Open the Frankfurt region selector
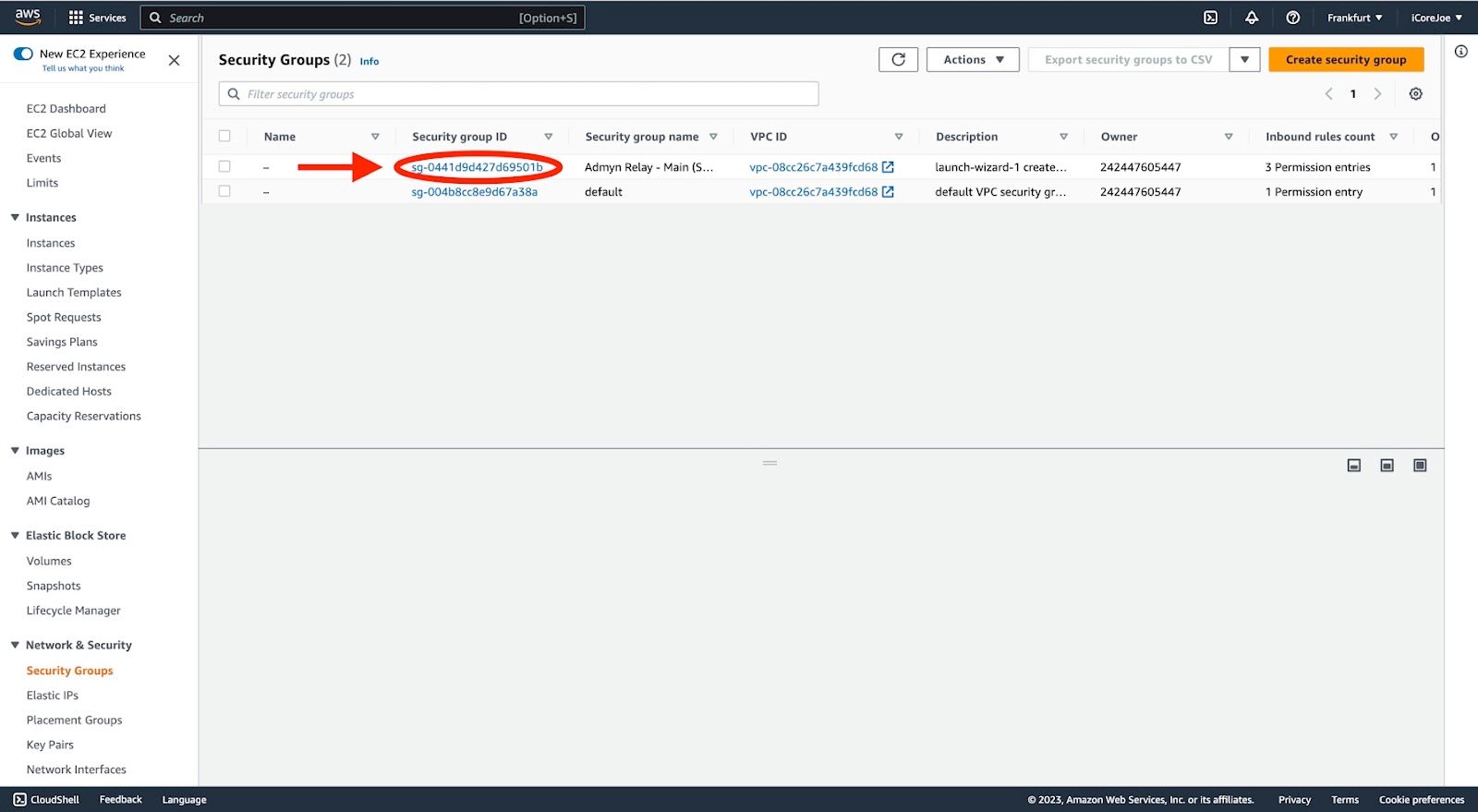 pos(1354,18)
